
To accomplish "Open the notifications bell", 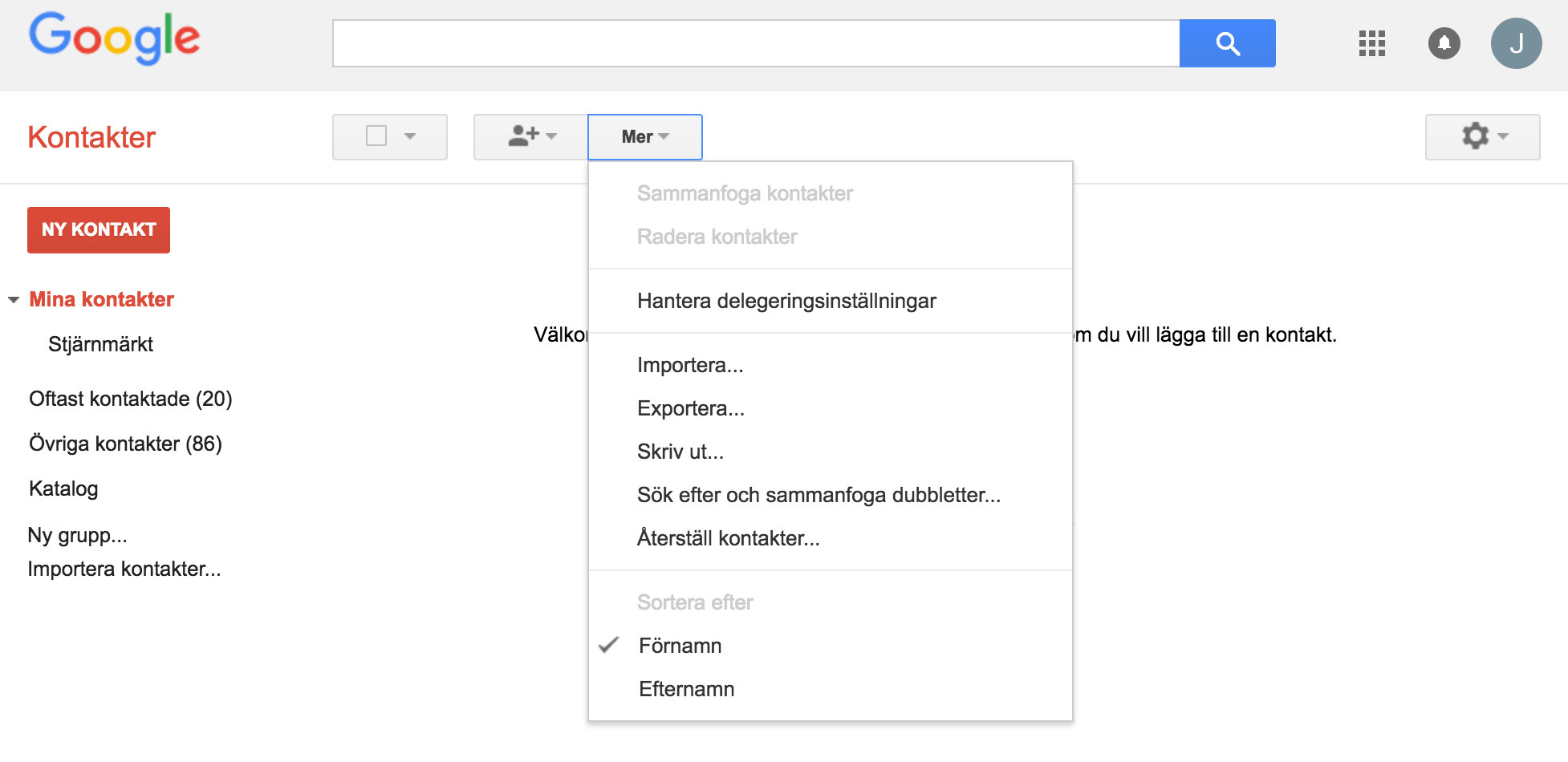I will pyautogui.click(x=1444, y=43).
